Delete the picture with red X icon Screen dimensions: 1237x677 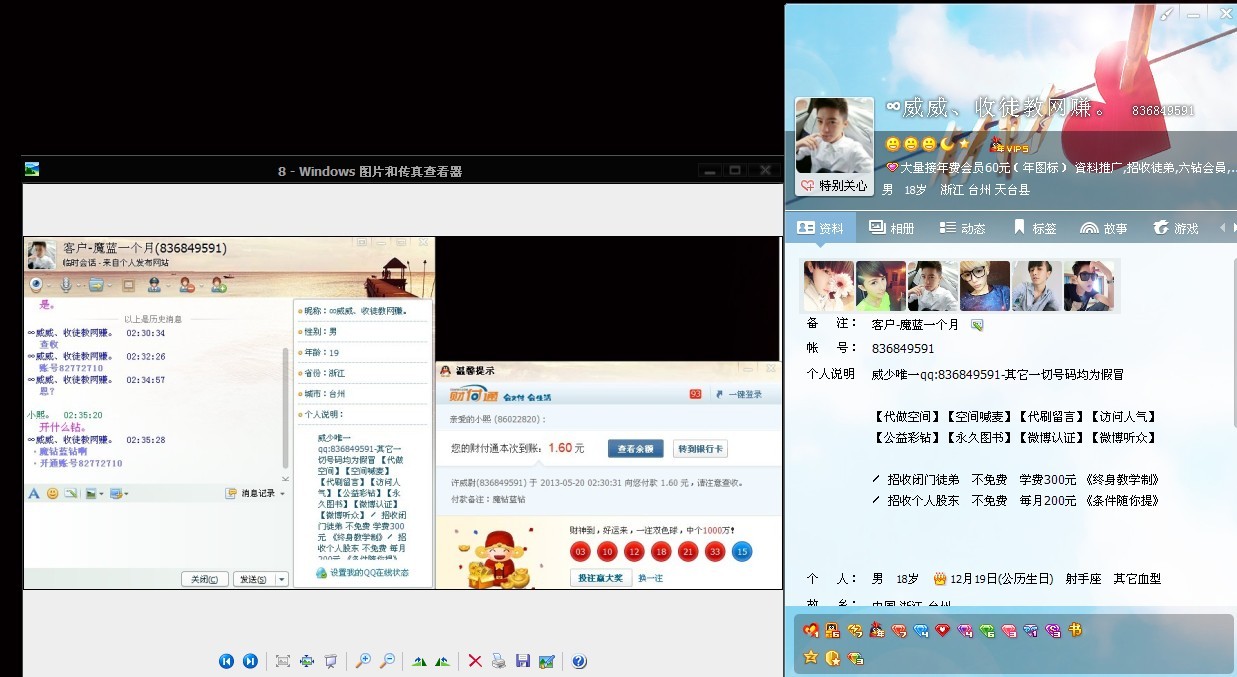click(x=475, y=661)
